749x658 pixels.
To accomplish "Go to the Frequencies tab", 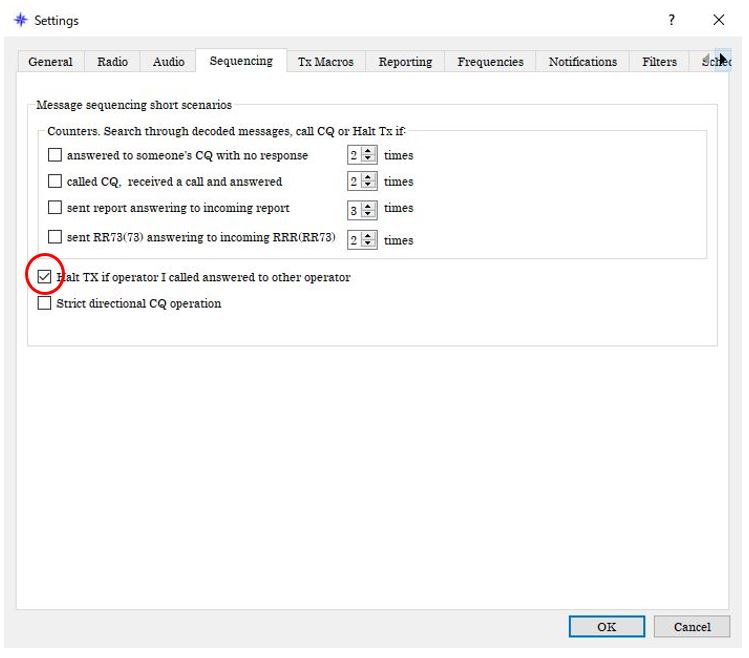I will pos(491,62).
